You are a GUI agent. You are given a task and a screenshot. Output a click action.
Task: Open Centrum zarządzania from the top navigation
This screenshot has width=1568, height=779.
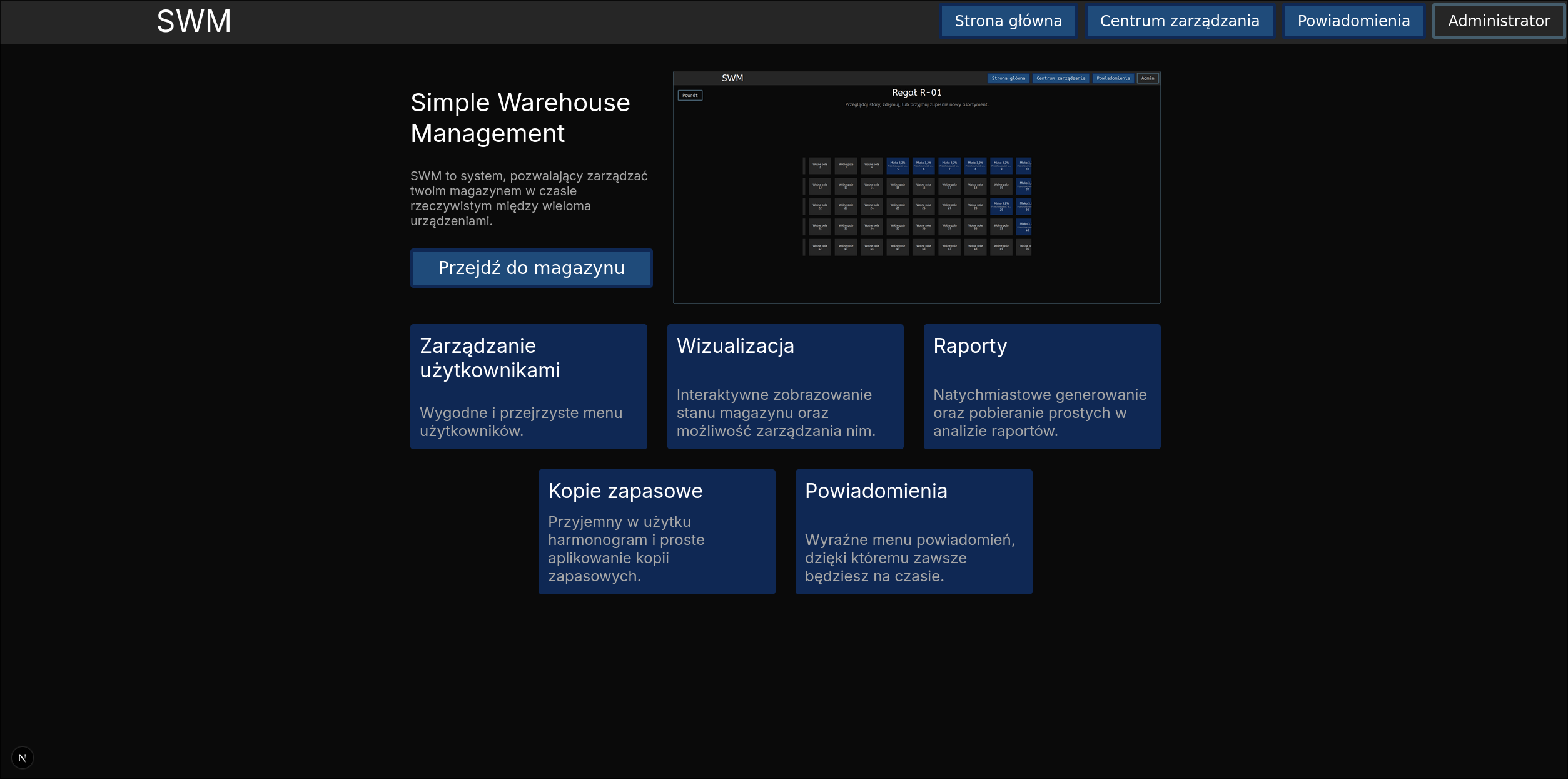1180,21
